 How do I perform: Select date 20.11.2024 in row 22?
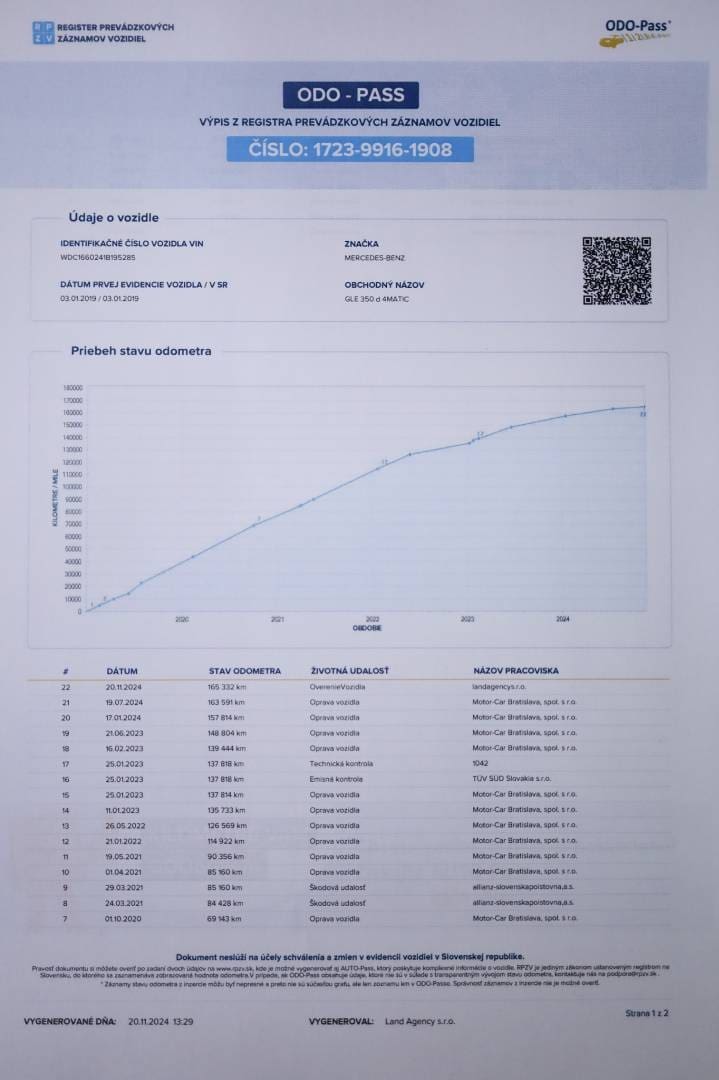[123, 687]
